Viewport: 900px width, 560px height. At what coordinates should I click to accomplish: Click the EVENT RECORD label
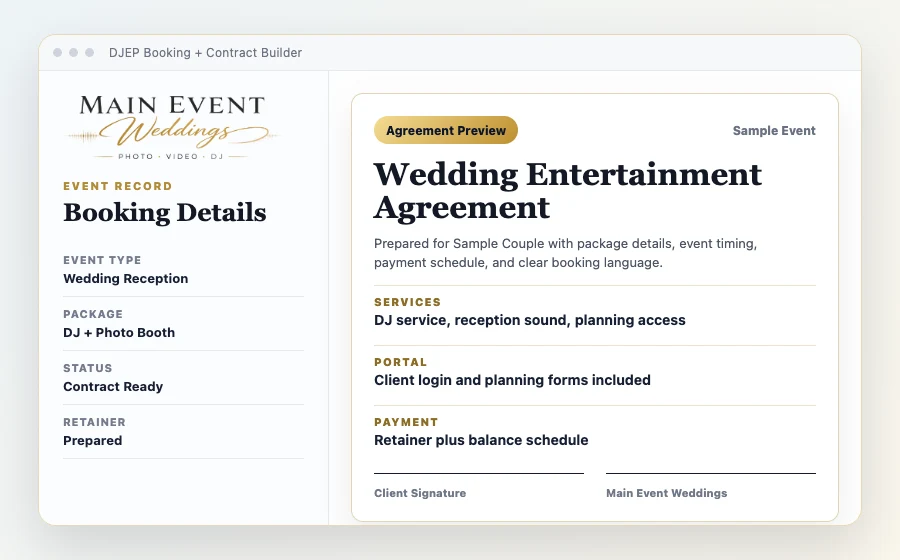tap(118, 186)
